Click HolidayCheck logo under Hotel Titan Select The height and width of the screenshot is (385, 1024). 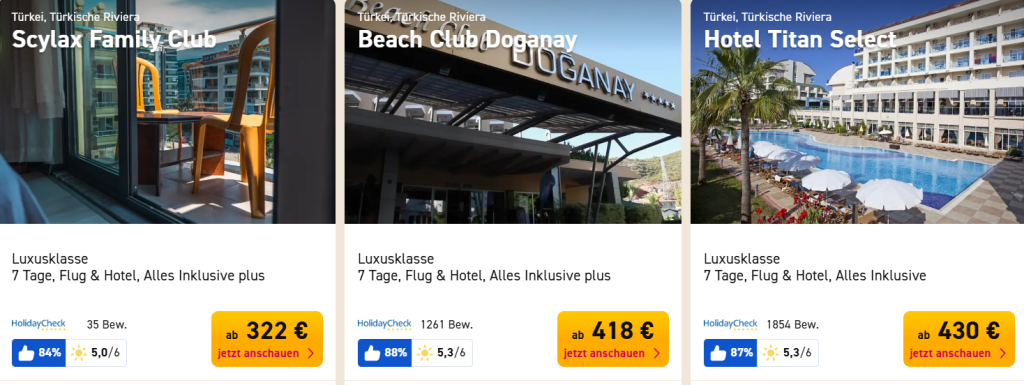(731, 324)
